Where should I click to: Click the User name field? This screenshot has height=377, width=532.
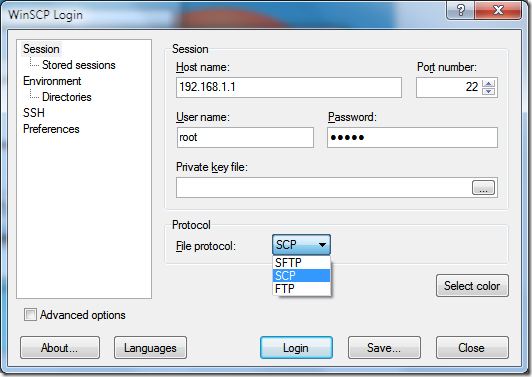245,137
